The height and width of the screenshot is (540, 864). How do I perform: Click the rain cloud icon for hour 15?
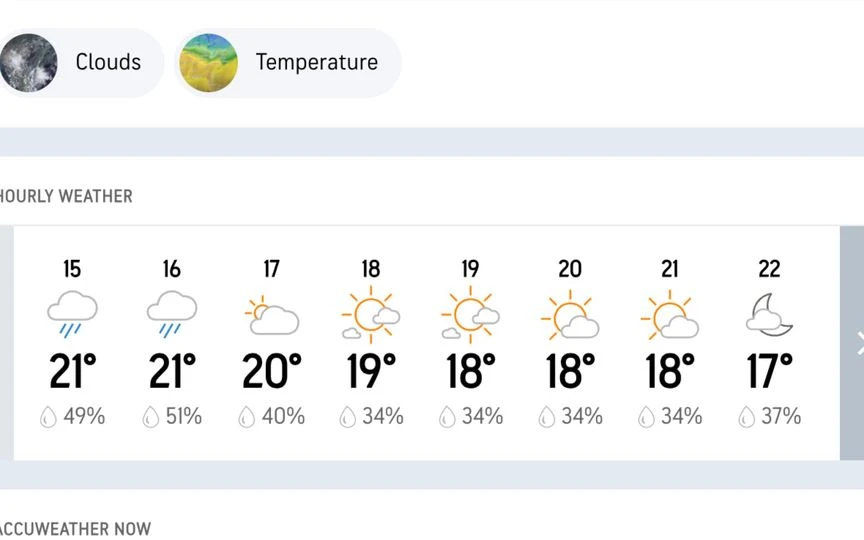[x=72, y=314]
